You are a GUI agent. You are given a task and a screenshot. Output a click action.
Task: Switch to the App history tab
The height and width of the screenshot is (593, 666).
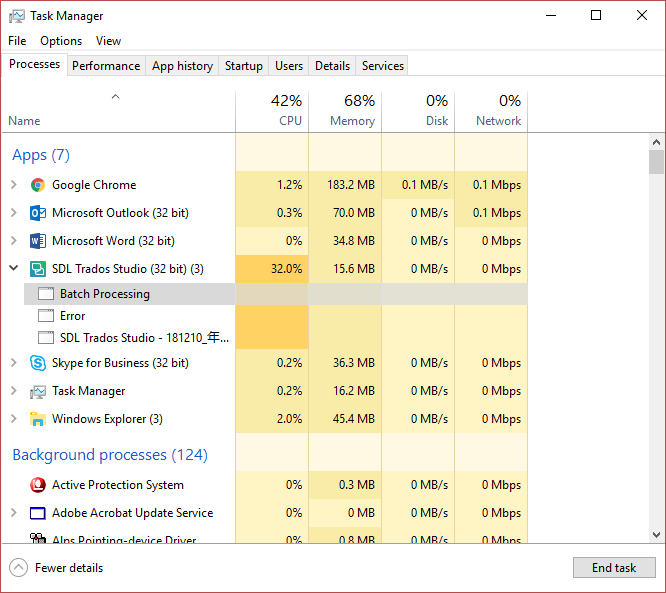click(x=182, y=66)
